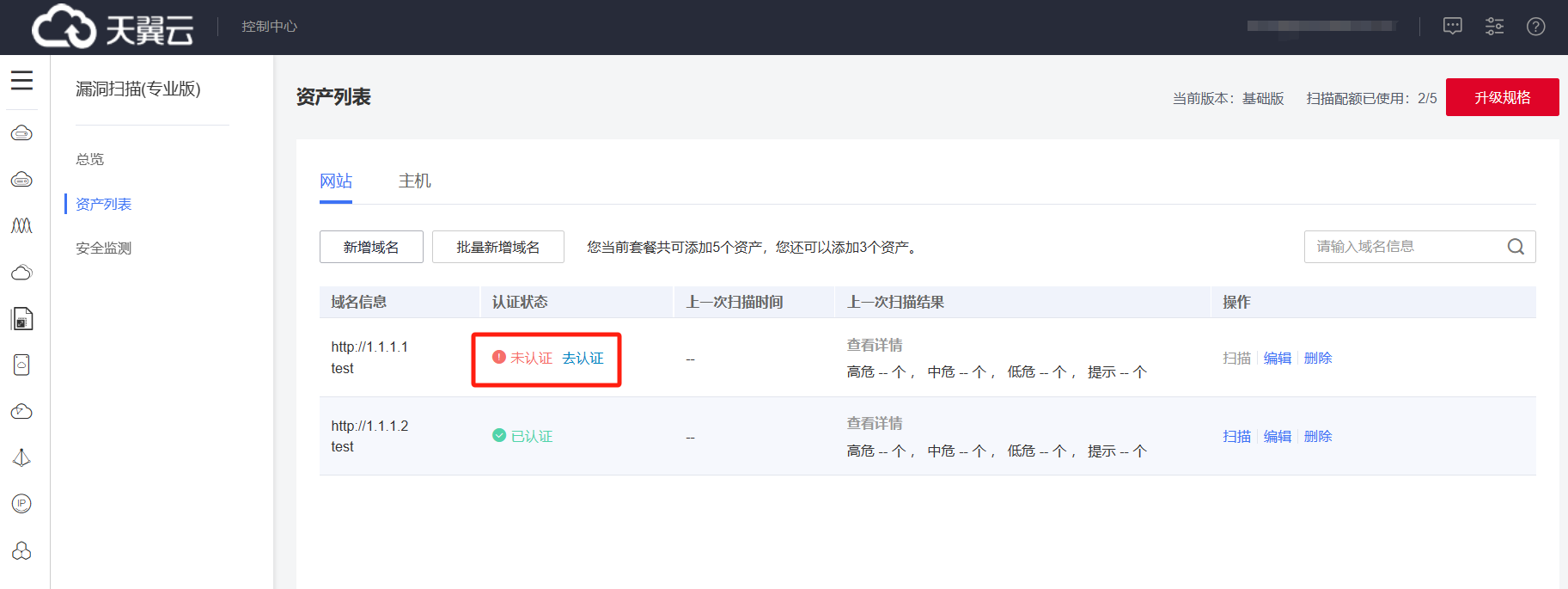
Task: Click the blurred account name in header
Action: pos(1321,27)
